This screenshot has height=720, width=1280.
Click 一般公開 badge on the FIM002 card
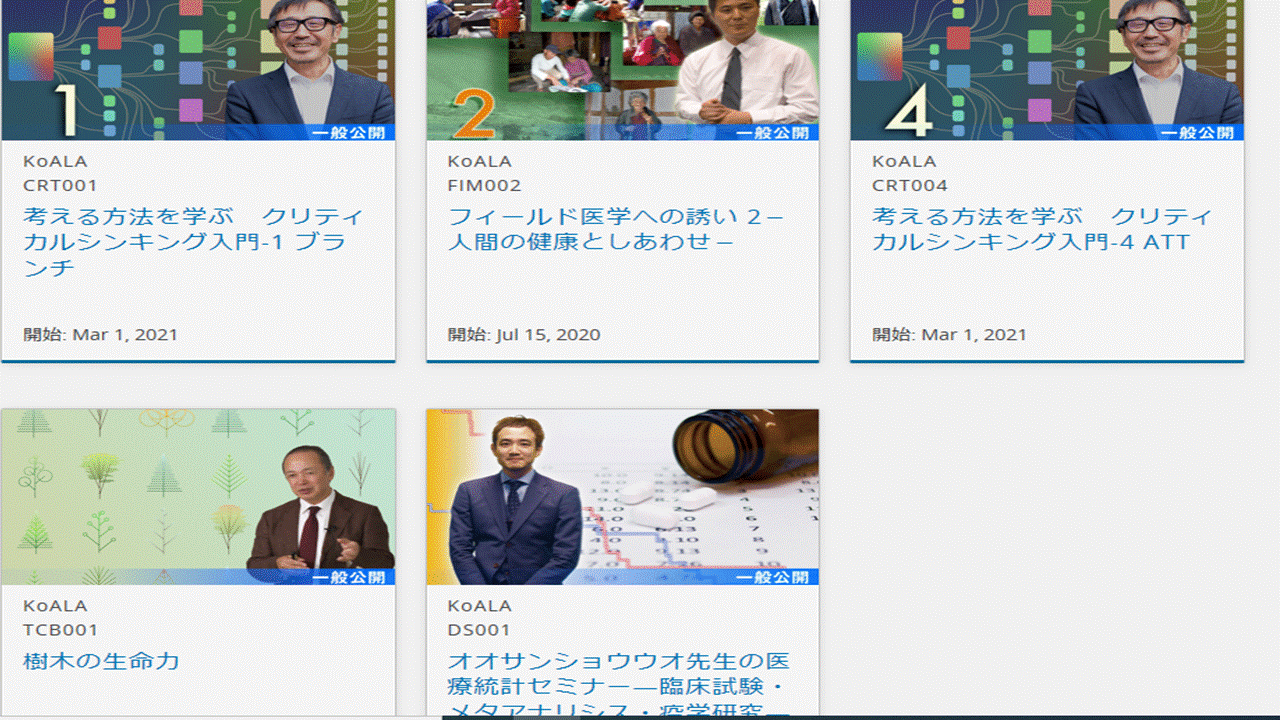tap(772, 132)
